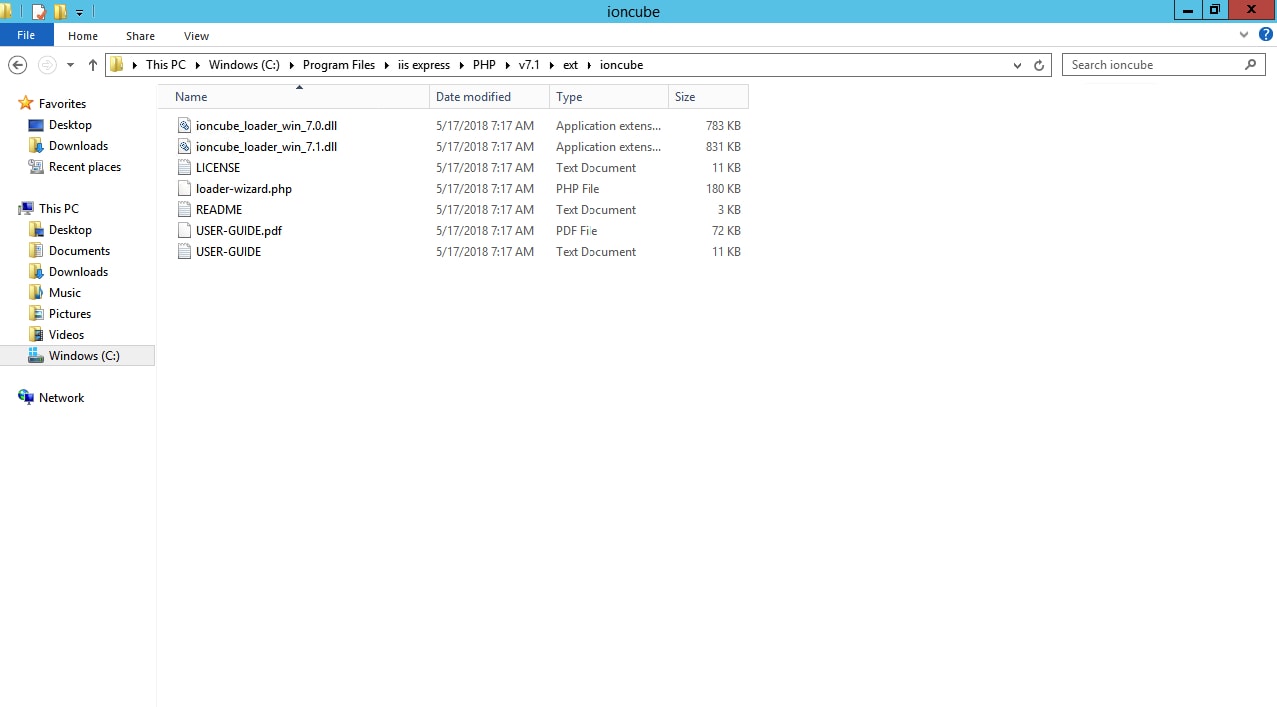1277x707 pixels.
Task: Focus the Search ioncube field
Action: 1165,65
